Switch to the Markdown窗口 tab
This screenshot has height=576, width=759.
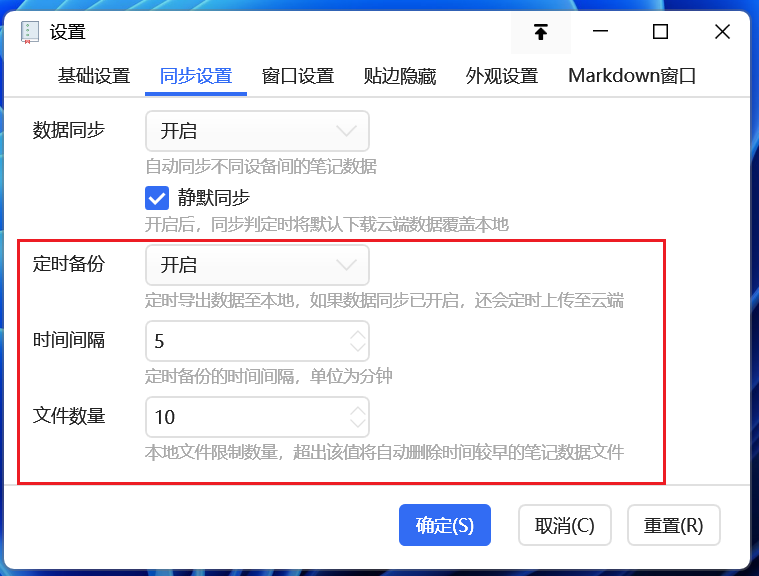coord(632,76)
